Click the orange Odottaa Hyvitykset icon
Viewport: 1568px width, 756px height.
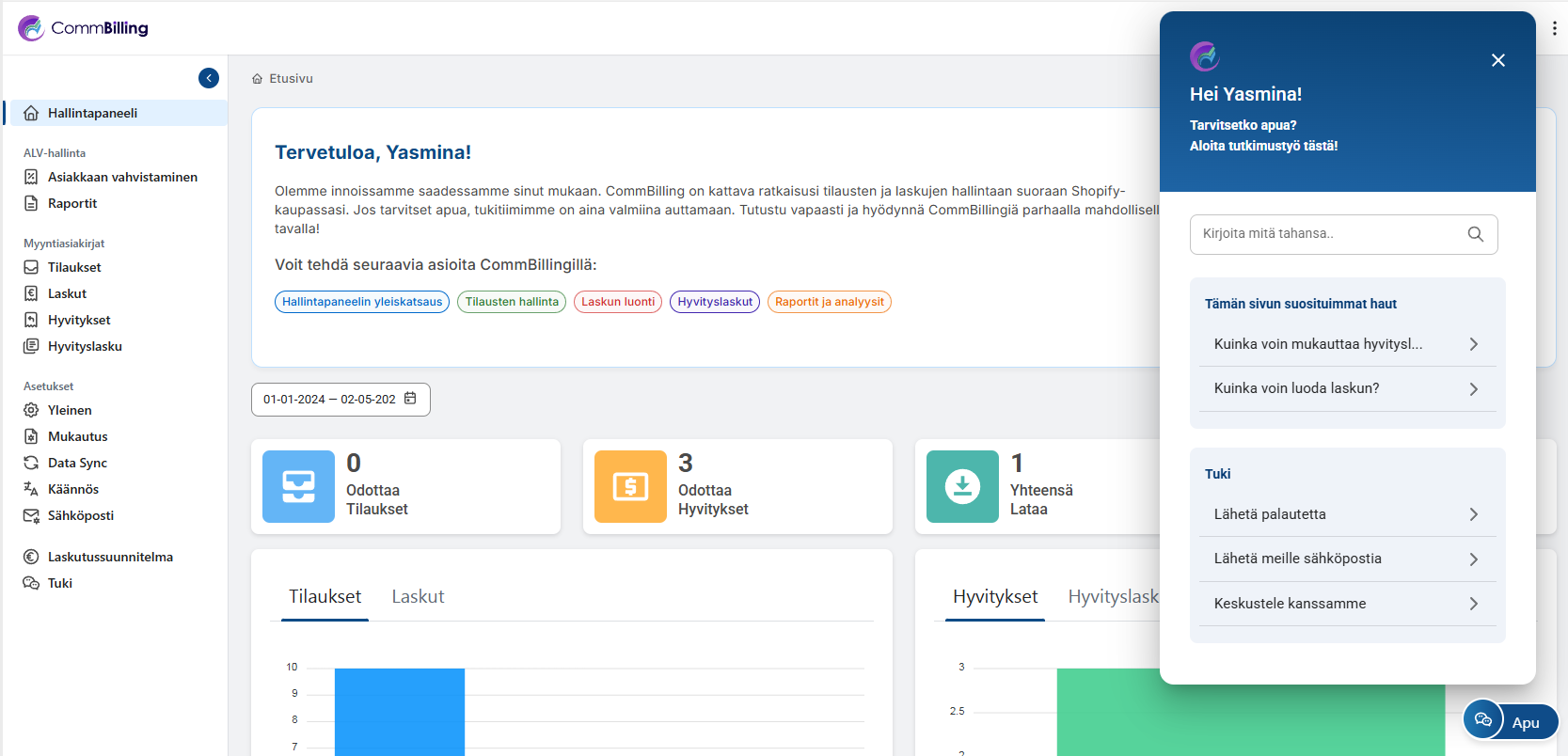[x=630, y=486]
